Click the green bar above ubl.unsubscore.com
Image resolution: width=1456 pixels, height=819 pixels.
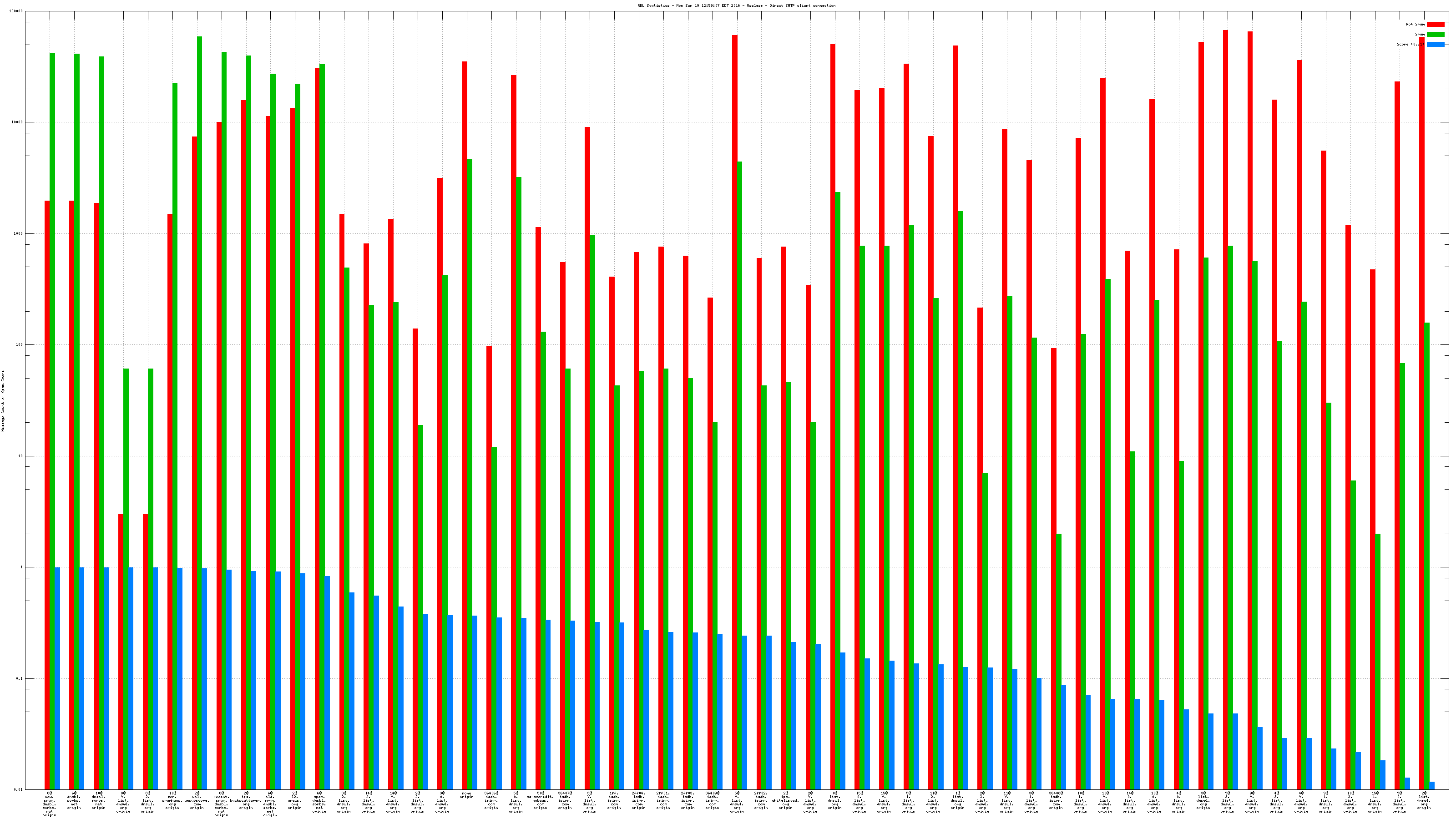click(200, 413)
